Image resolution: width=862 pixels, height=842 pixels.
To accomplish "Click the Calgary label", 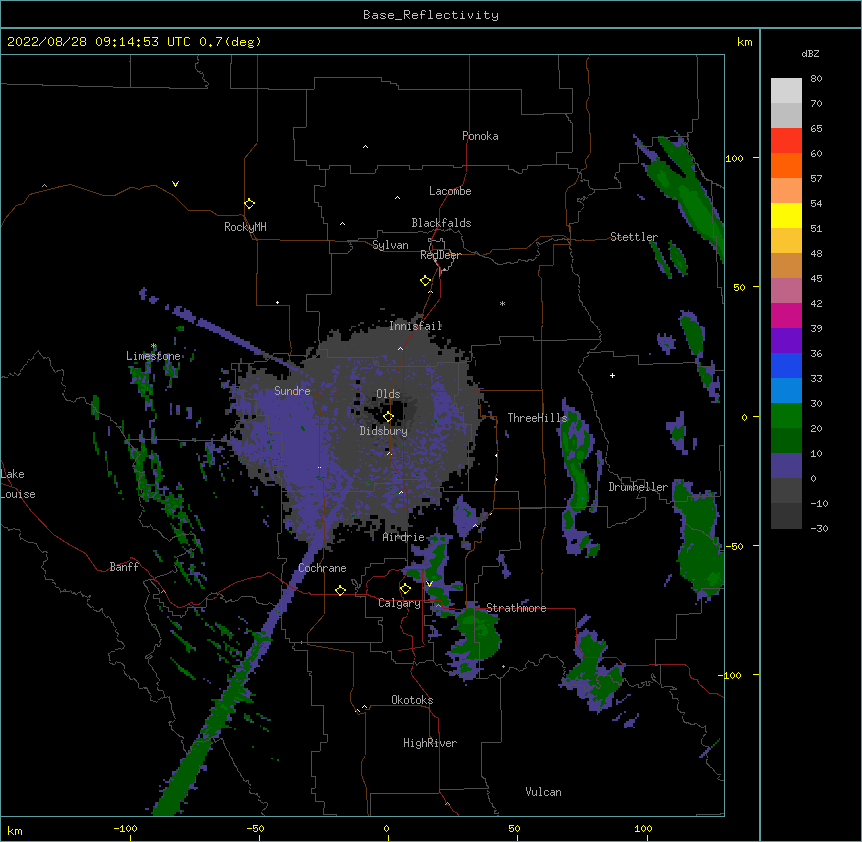I will 399,603.
